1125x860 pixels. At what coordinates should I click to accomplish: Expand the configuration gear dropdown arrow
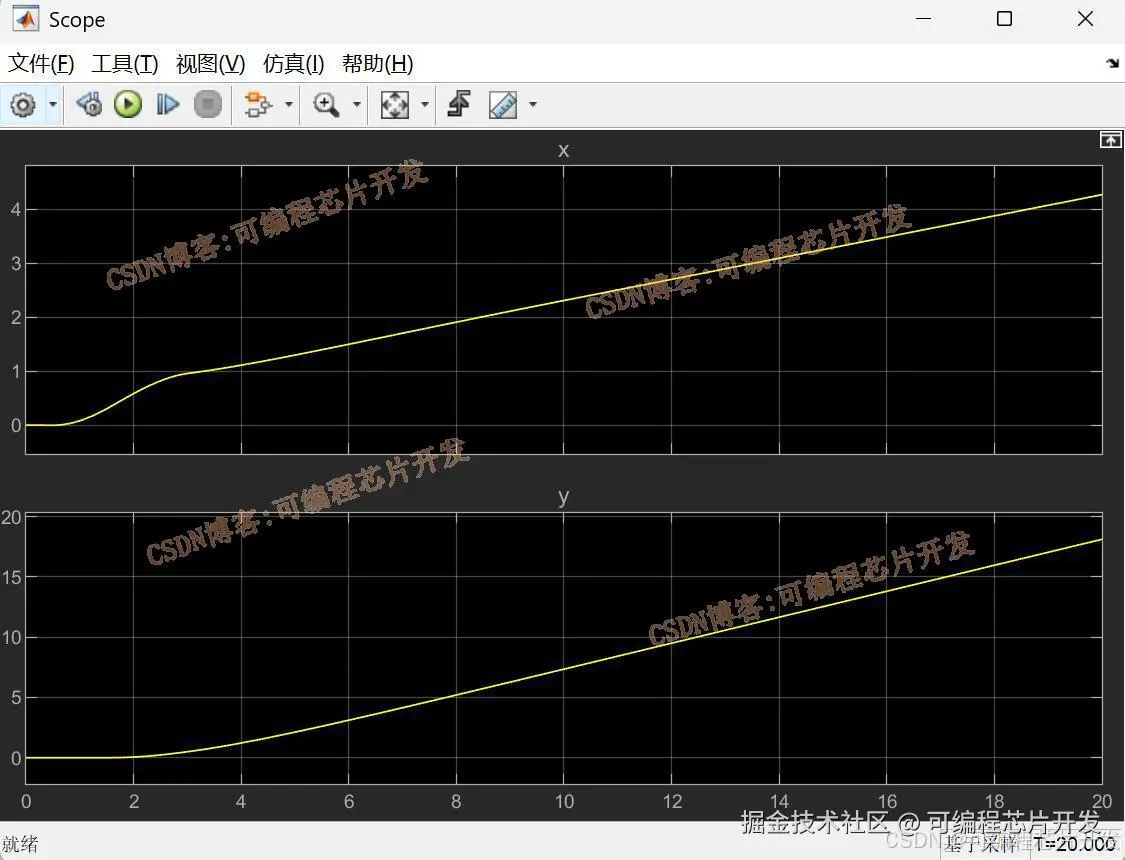tap(52, 105)
